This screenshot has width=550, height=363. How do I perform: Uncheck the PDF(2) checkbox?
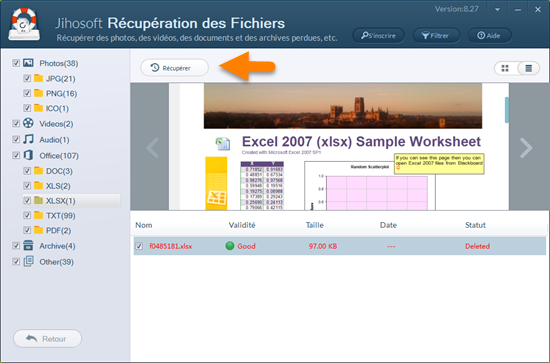point(27,230)
